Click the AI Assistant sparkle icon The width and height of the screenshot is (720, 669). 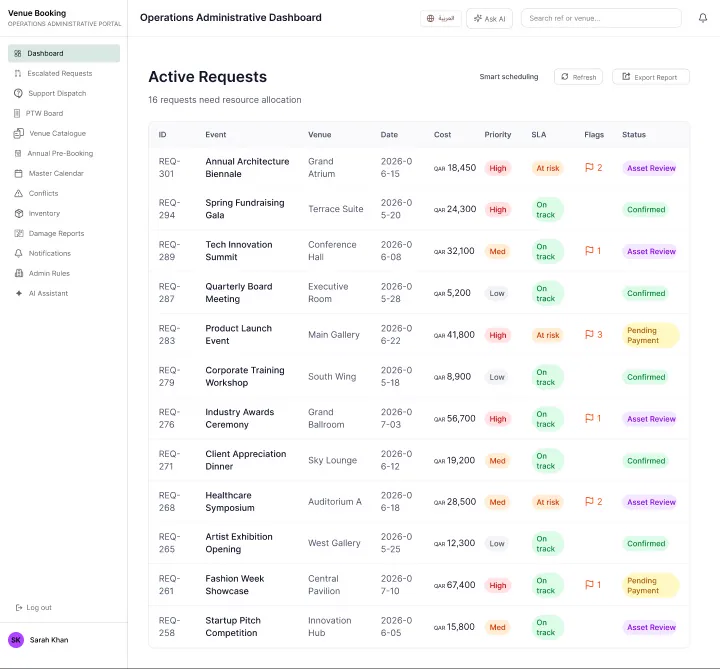coord(19,293)
